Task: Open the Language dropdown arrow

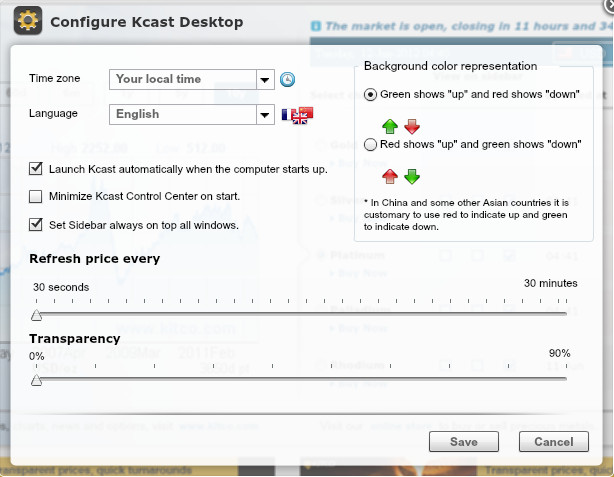Action: [265, 115]
